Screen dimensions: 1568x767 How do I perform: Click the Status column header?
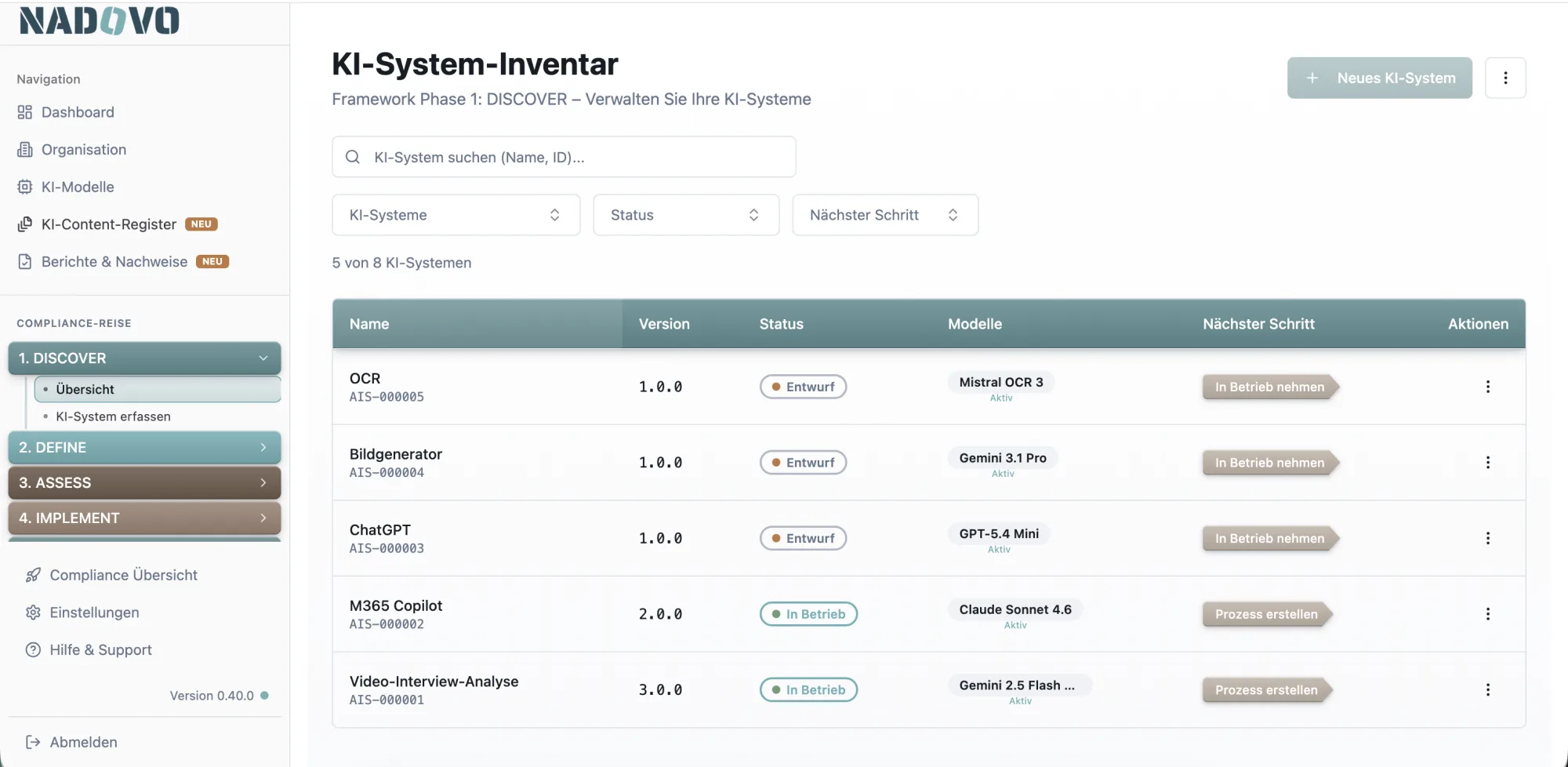(x=781, y=324)
